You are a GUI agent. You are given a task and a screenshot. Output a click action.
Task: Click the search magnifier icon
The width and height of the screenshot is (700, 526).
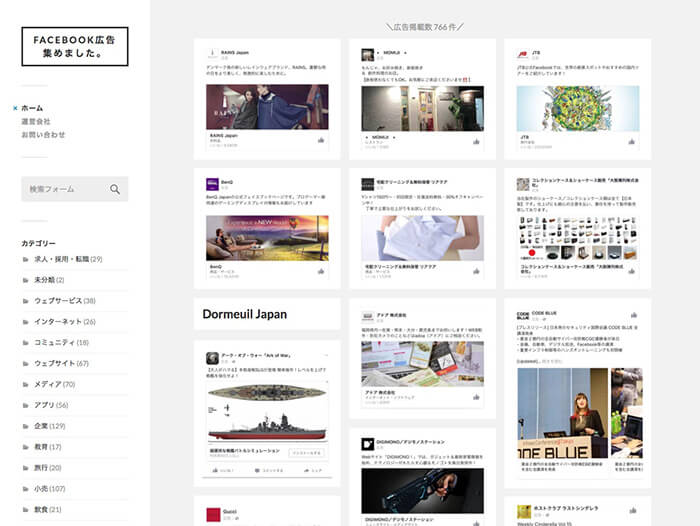[x=115, y=189]
